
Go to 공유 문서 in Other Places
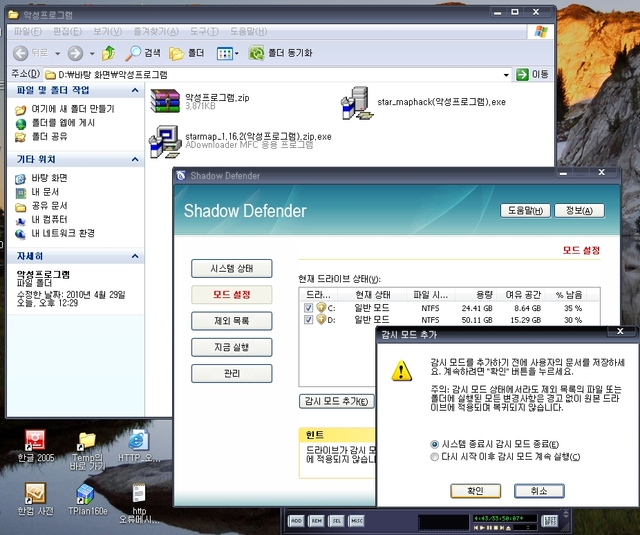[x=49, y=206]
